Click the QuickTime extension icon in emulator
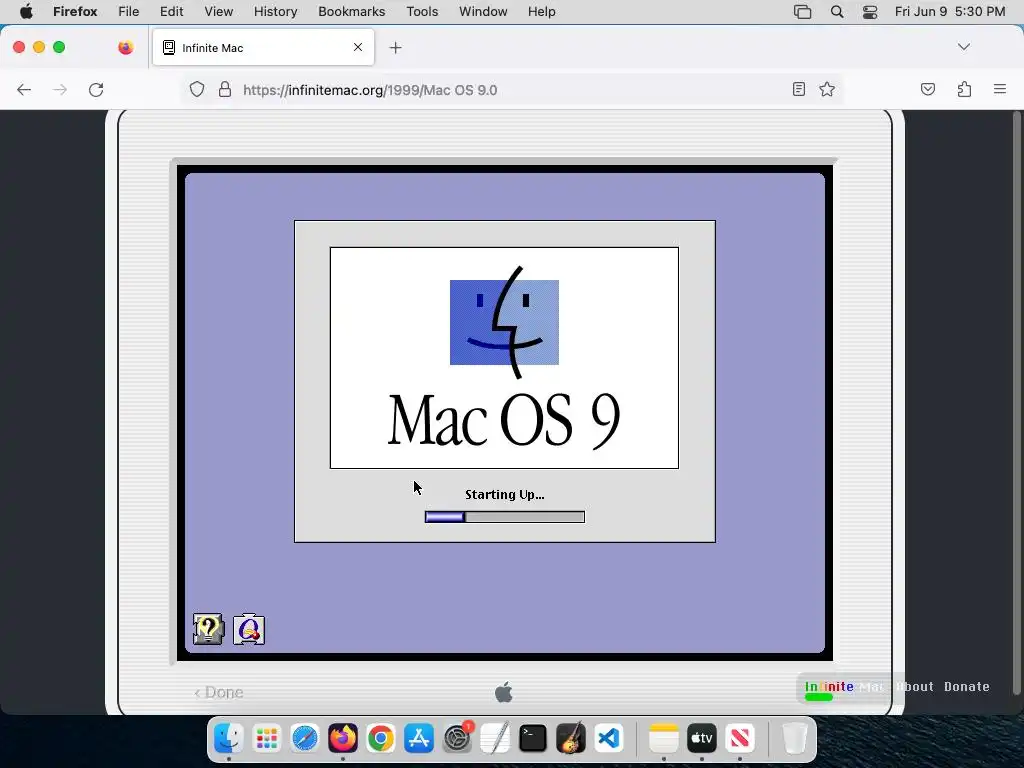 point(249,630)
